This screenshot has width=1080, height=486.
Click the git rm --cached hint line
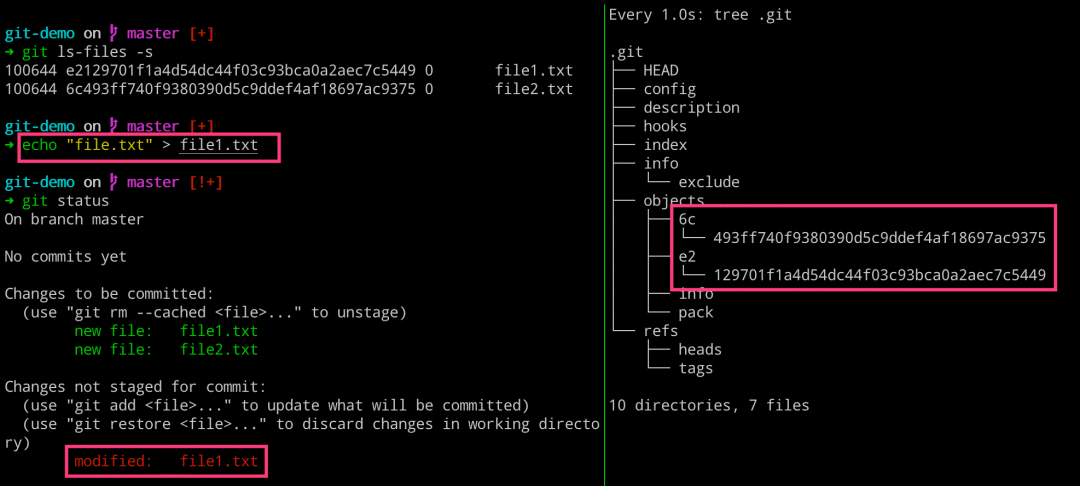point(214,313)
